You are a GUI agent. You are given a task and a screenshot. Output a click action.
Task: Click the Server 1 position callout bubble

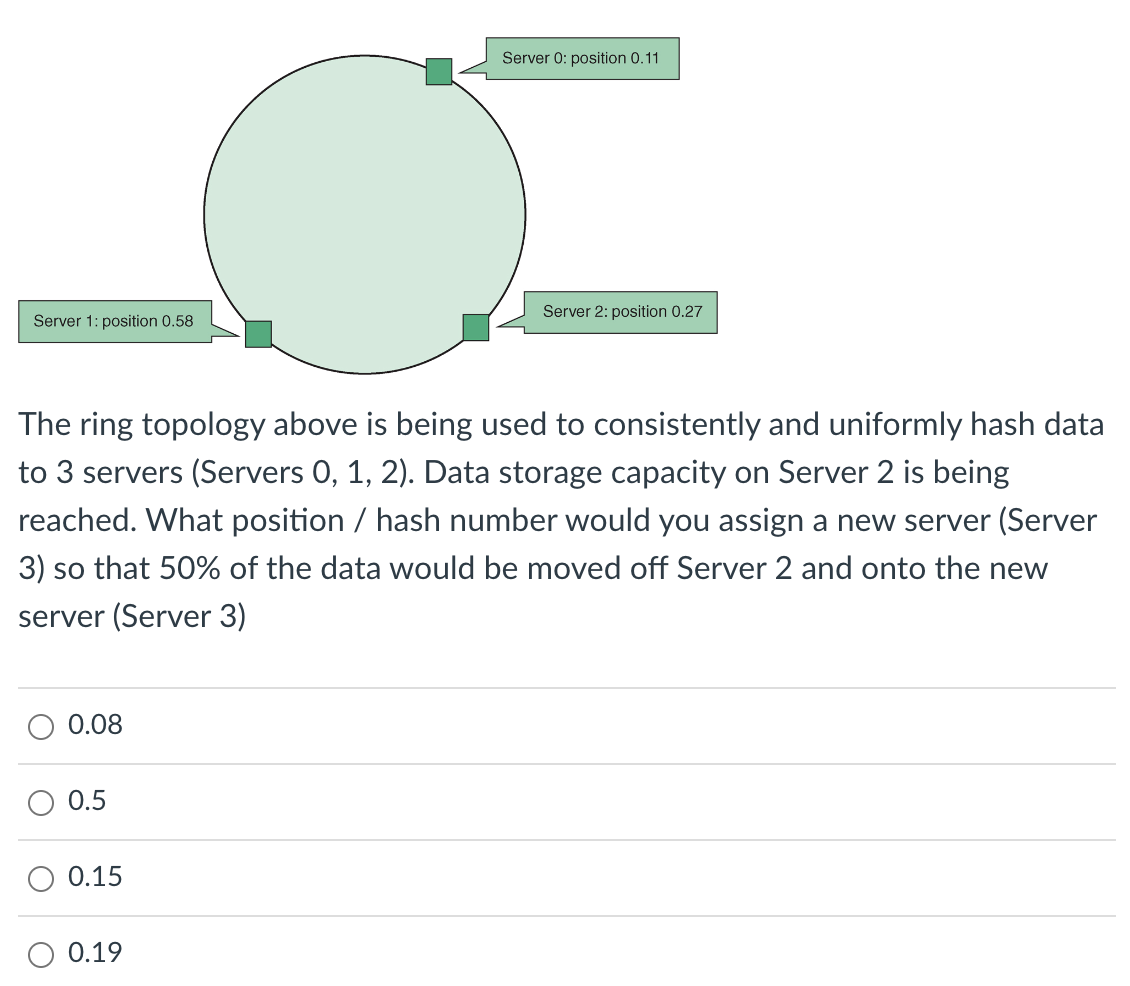pyautogui.click(x=114, y=321)
